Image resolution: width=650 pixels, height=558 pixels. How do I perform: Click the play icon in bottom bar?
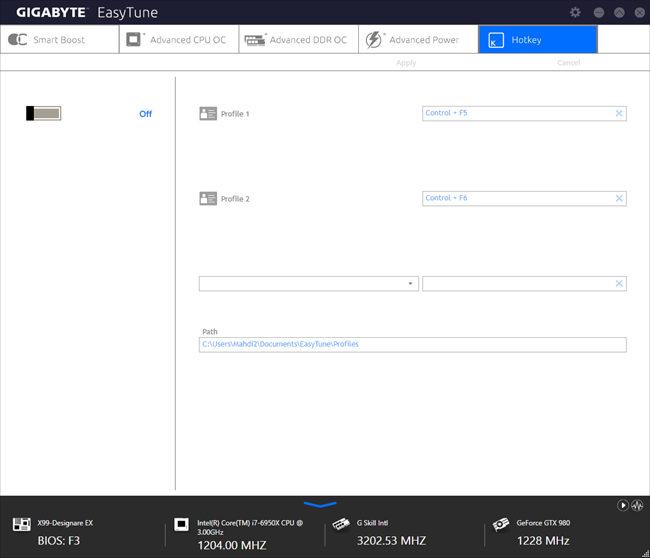623,505
